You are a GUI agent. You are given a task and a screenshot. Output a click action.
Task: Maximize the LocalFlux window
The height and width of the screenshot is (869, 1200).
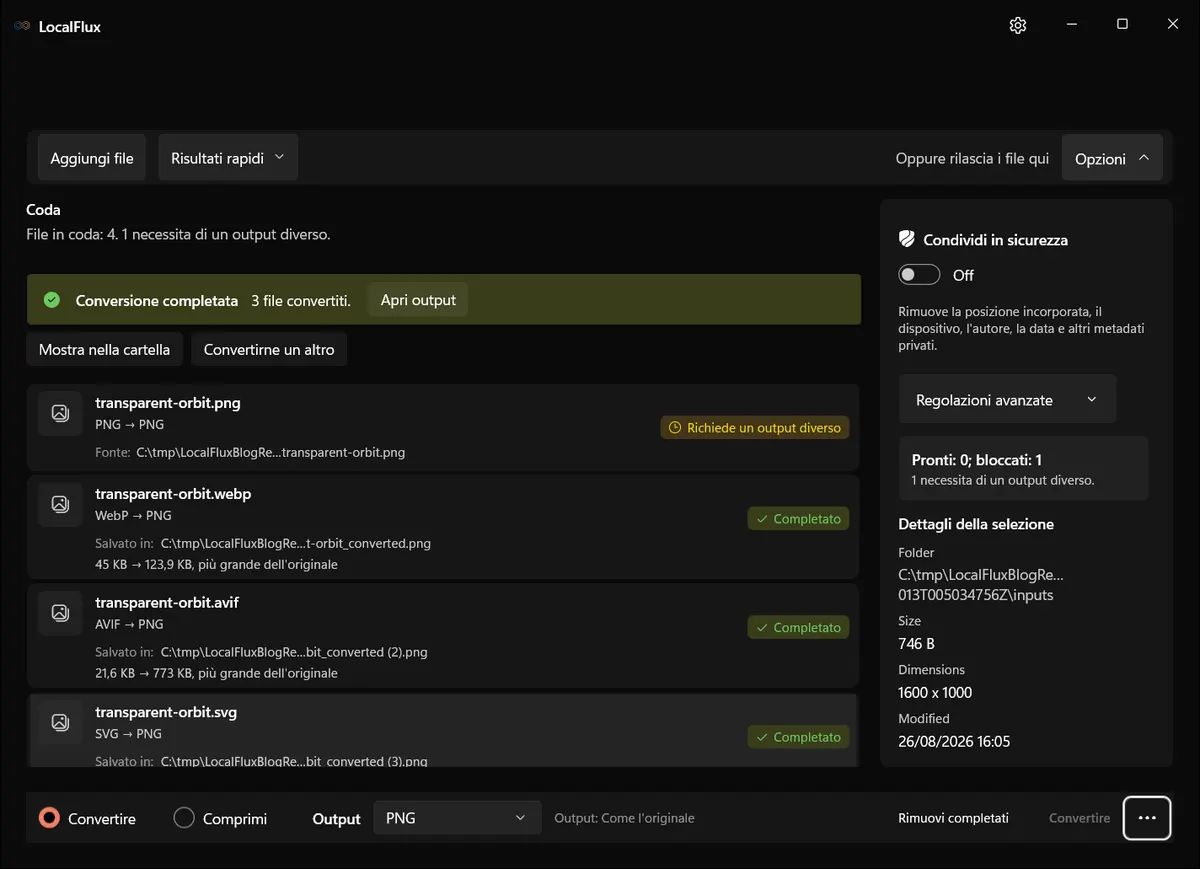point(1122,24)
